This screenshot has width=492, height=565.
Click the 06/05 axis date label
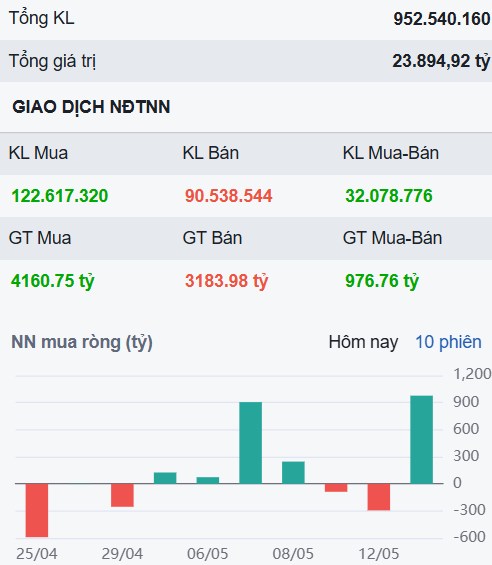pos(208,554)
